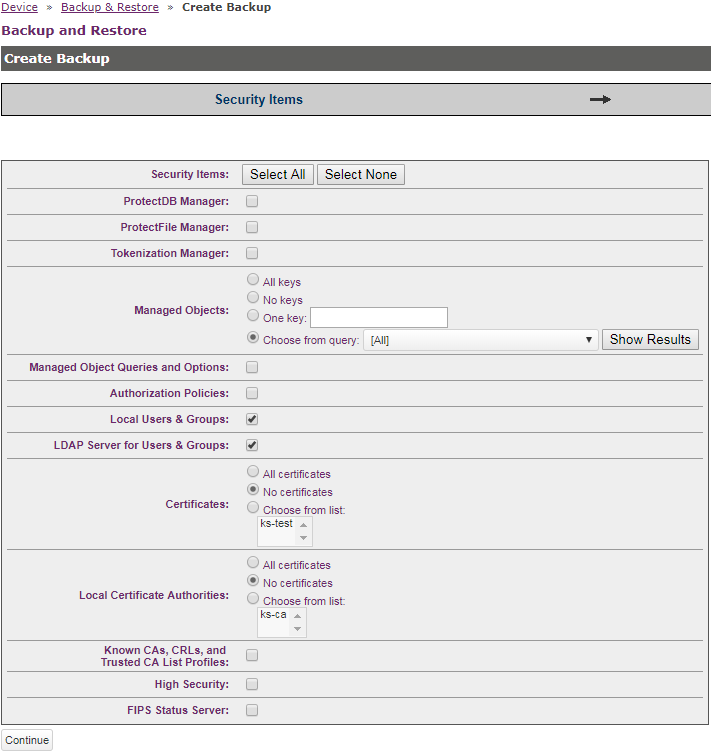Enable the ProtectDB Manager checkbox

[252, 201]
